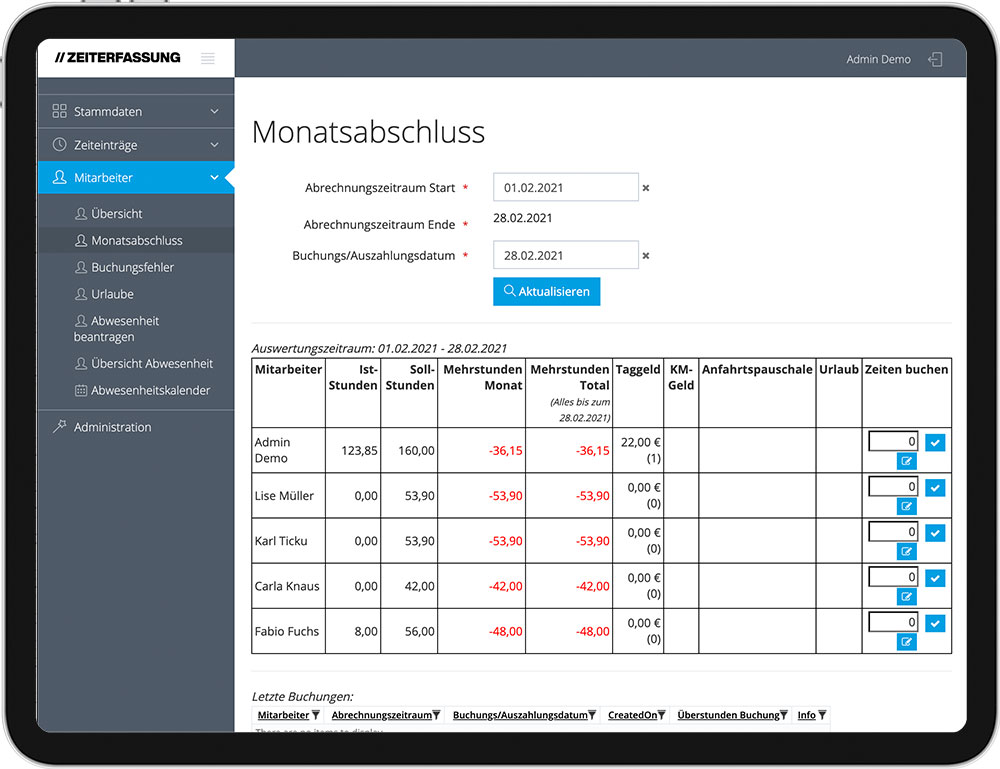
Task: Click the hamburger menu icon beside logo
Action: pos(208,58)
